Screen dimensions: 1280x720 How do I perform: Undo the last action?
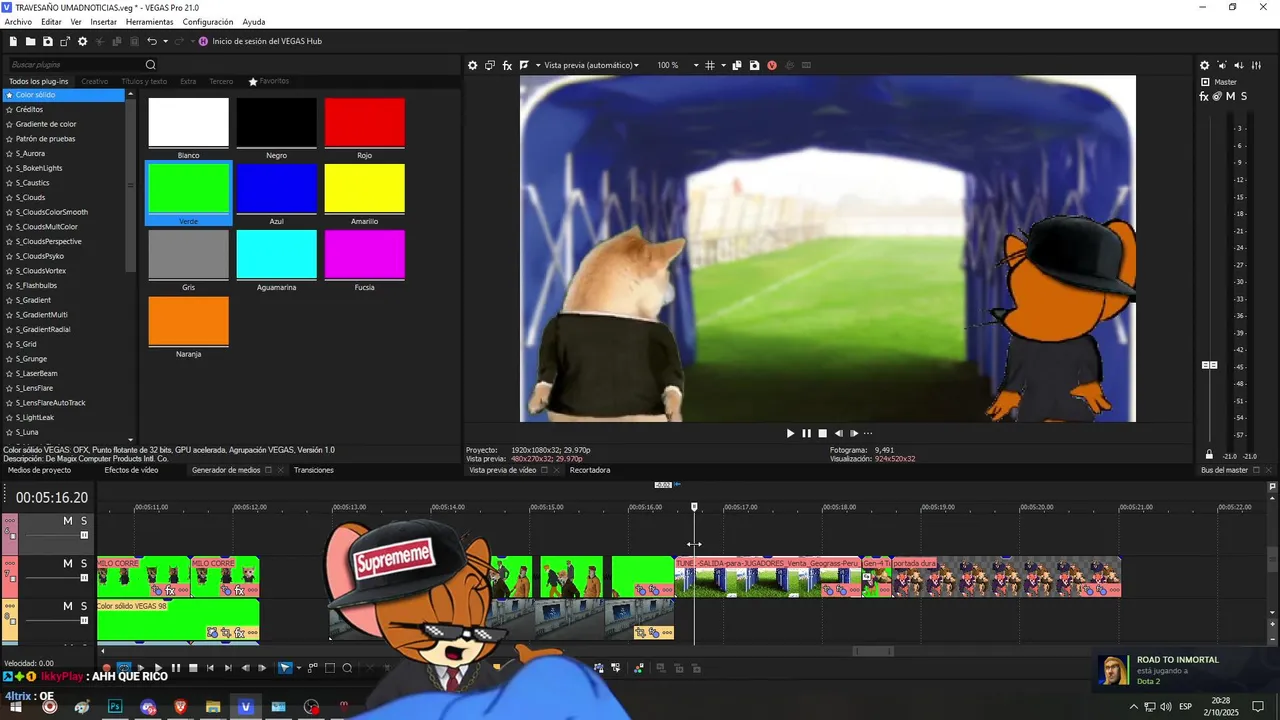151,41
